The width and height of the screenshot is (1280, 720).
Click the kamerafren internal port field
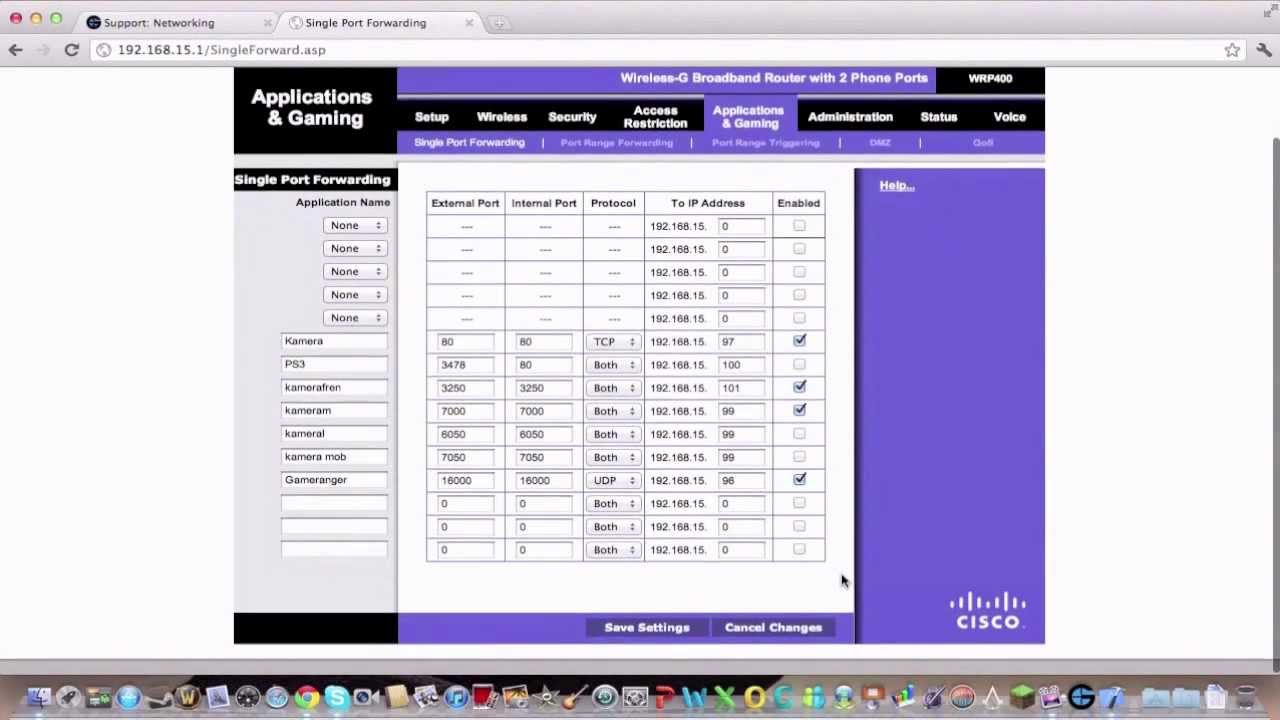pos(544,388)
